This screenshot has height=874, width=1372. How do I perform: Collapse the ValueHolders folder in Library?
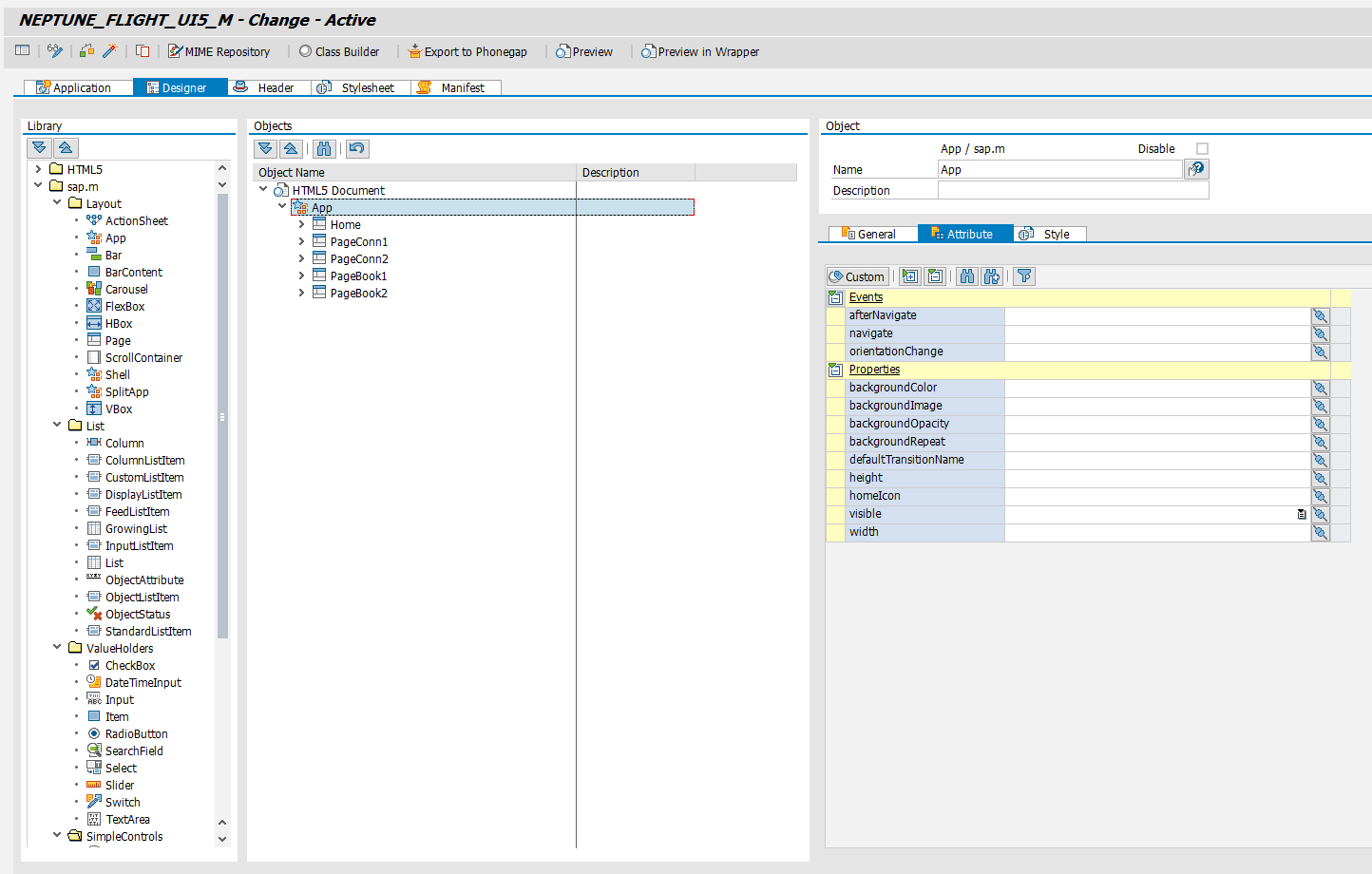[x=57, y=648]
